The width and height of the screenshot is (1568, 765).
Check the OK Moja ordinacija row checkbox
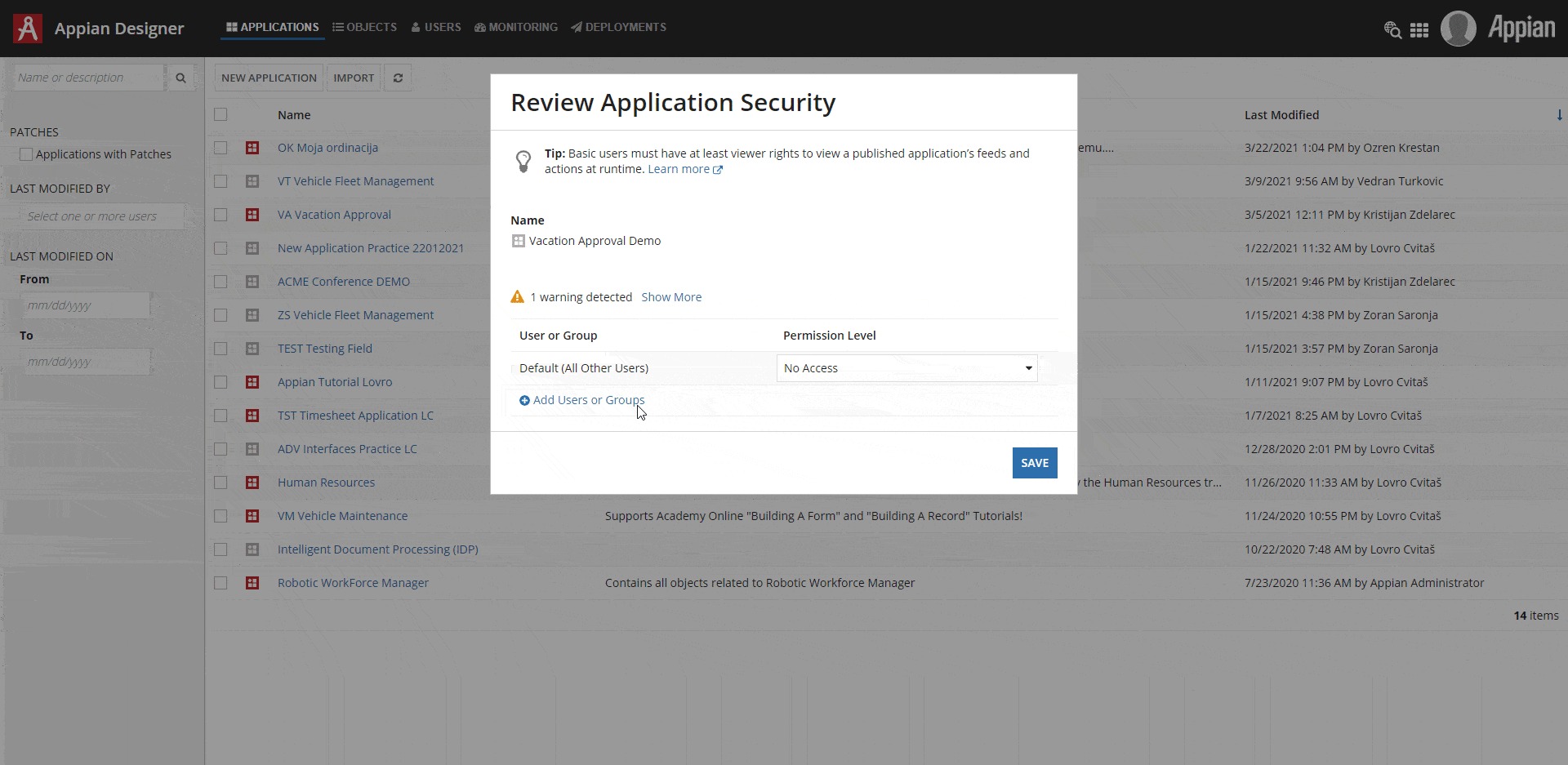pos(220,148)
